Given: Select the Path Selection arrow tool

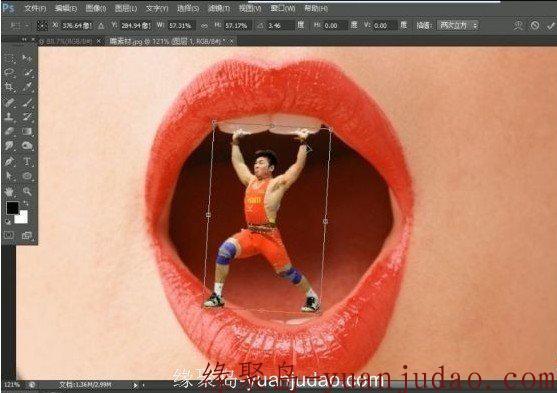Looking at the screenshot, I should click(x=10, y=176).
